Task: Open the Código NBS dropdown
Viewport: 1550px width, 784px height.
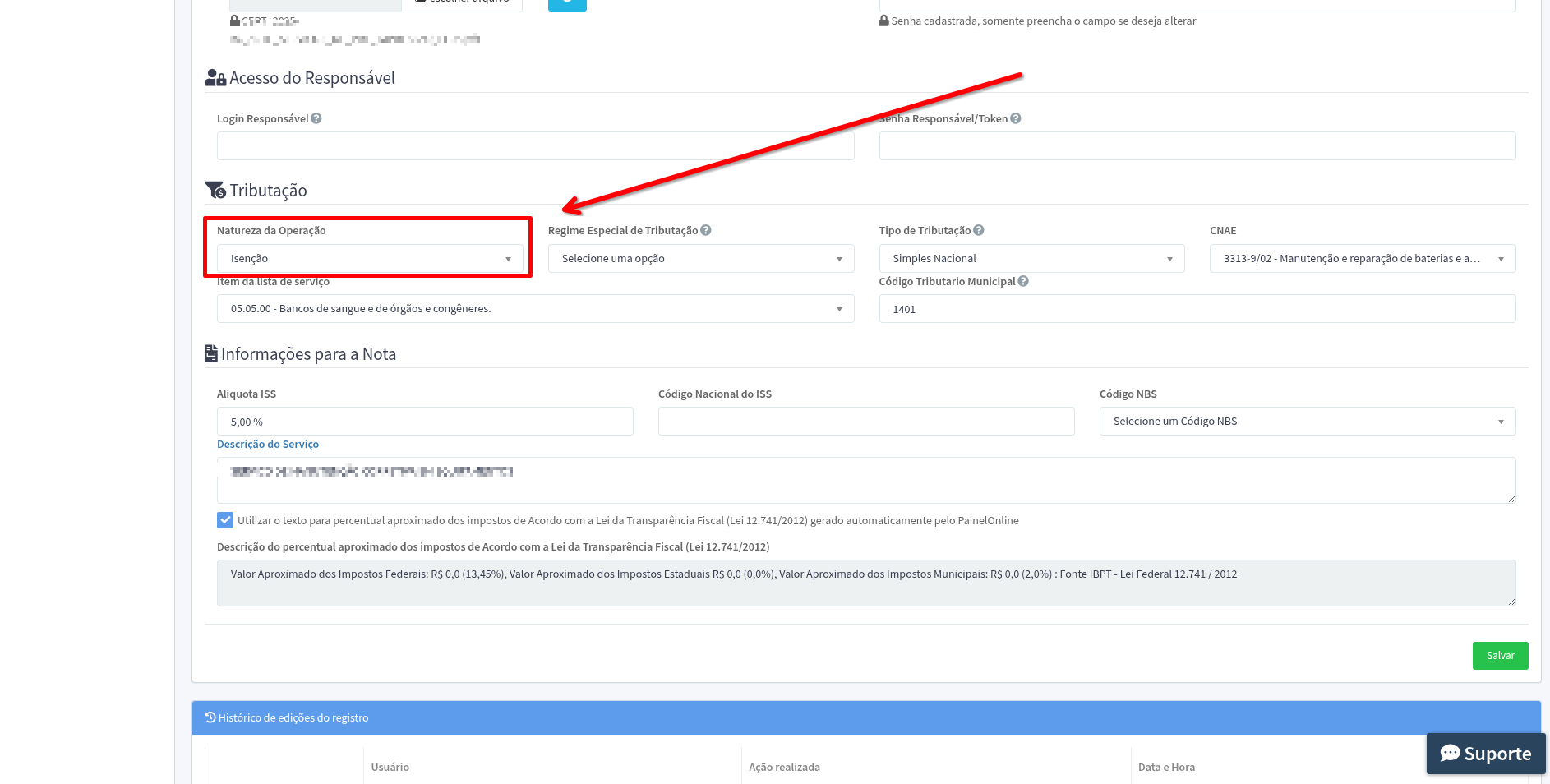Action: click(x=1307, y=422)
